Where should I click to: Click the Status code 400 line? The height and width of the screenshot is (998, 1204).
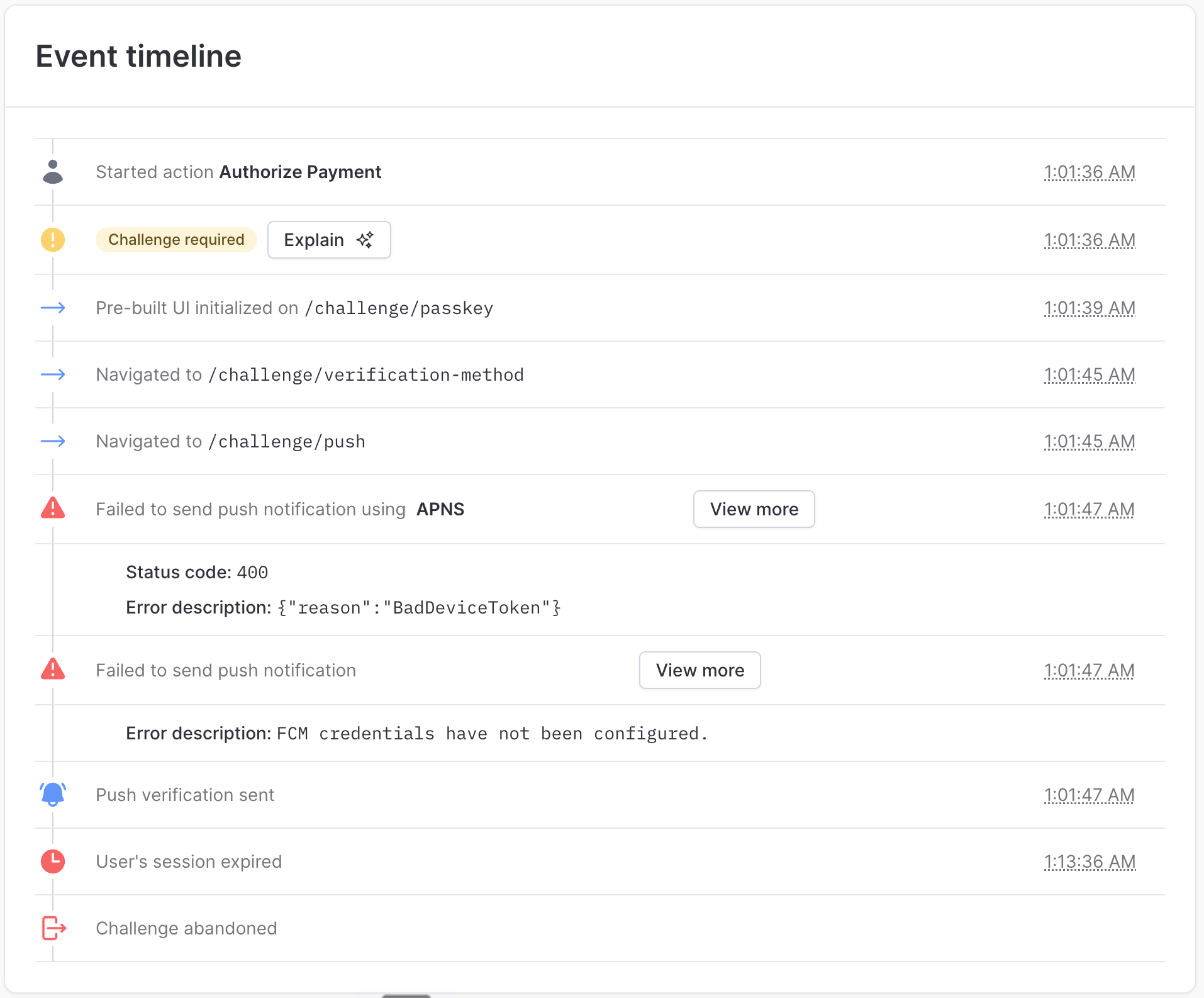pyautogui.click(x=197, y=572)
